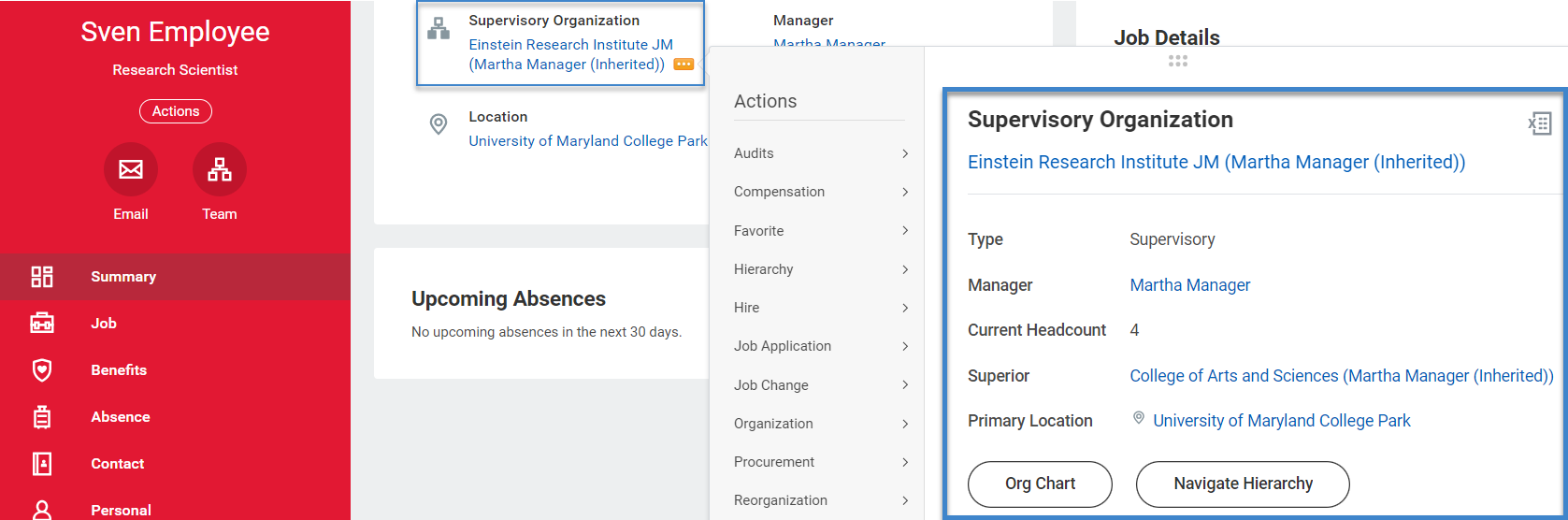The height and width of the screenshot is (520, 1568).
Task: Select the Contact sidebar tab
Action: point(175,464)
